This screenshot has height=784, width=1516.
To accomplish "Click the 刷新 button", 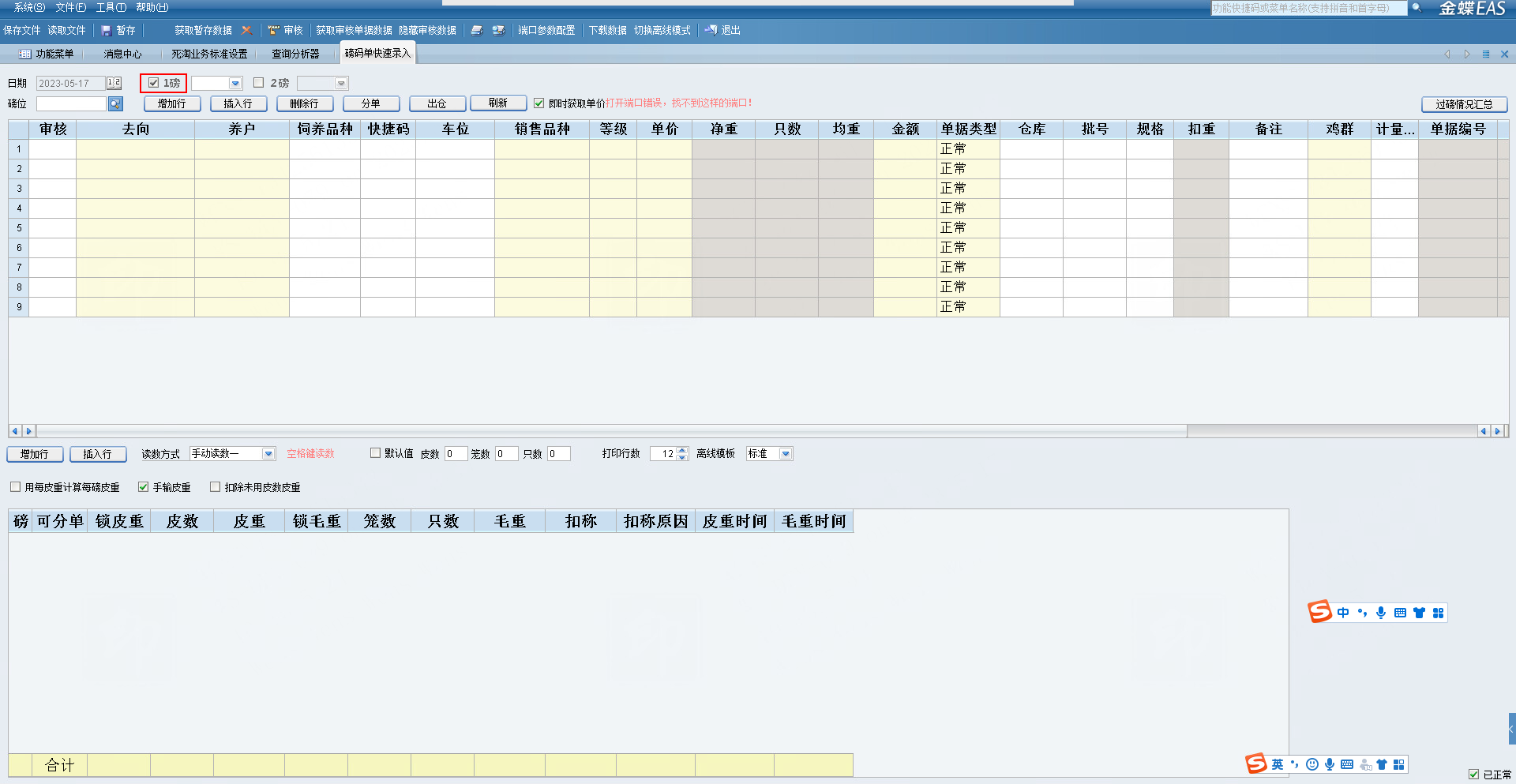I will 498,103.
